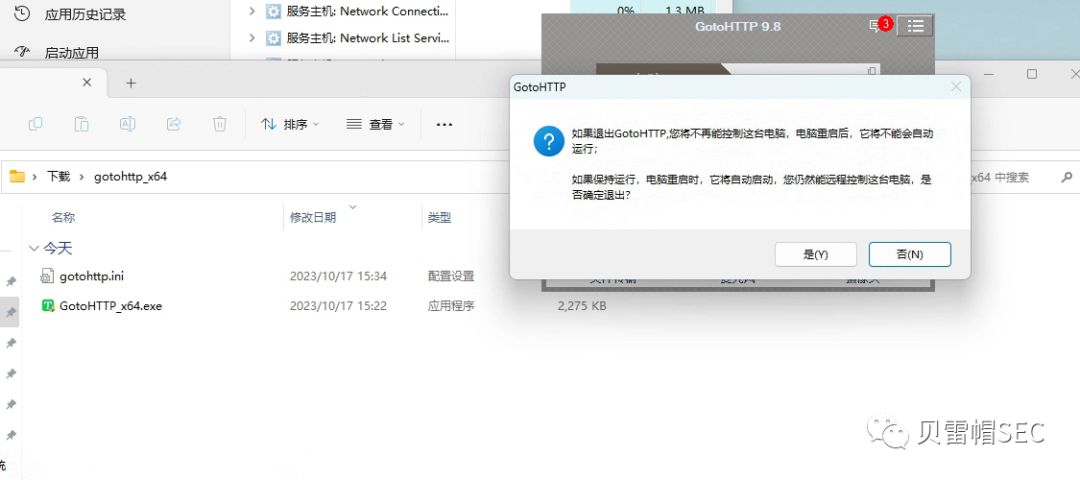Screen dimensions: 1080x480
Task: Click the Explorer copy icon
Action: tap(35, 124)
